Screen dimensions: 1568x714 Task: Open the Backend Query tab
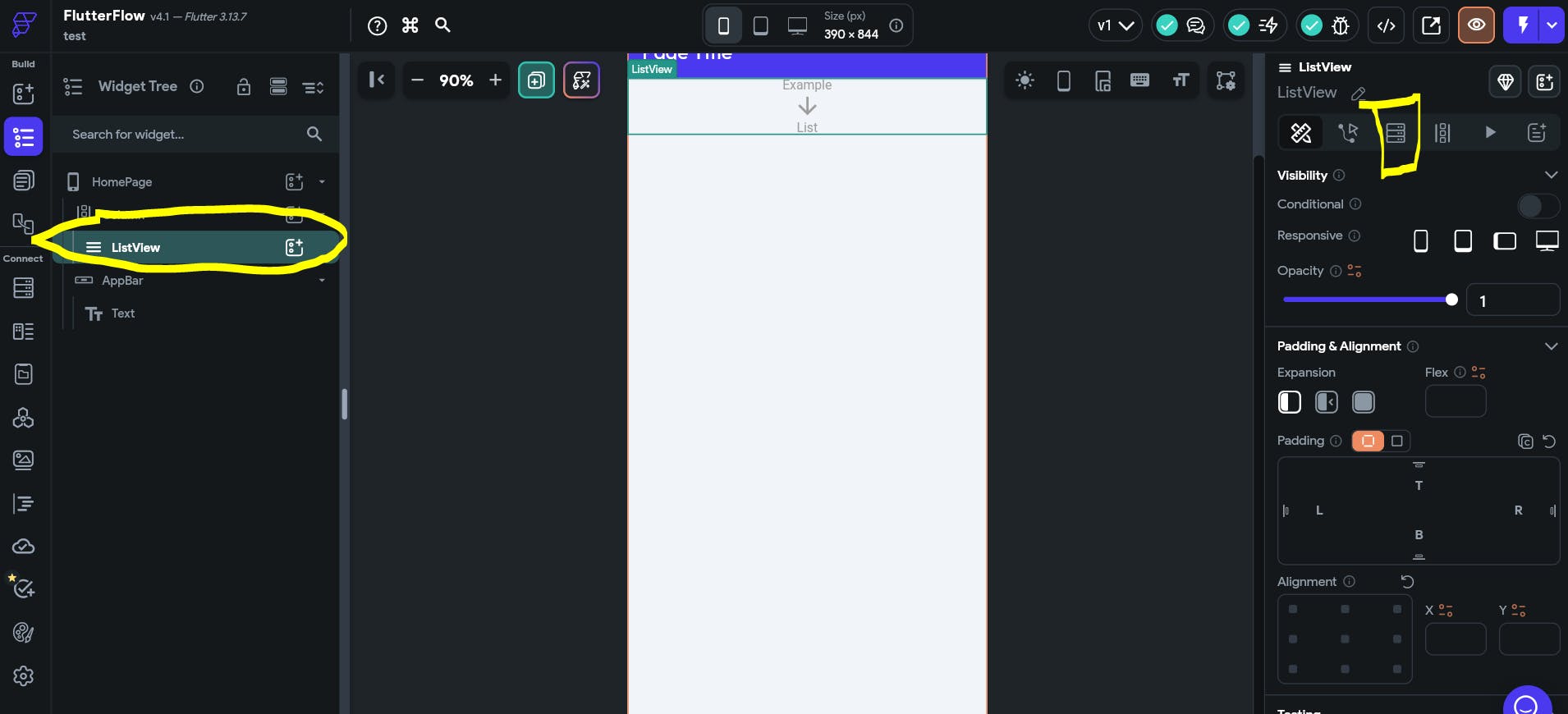pos(1396,132)
